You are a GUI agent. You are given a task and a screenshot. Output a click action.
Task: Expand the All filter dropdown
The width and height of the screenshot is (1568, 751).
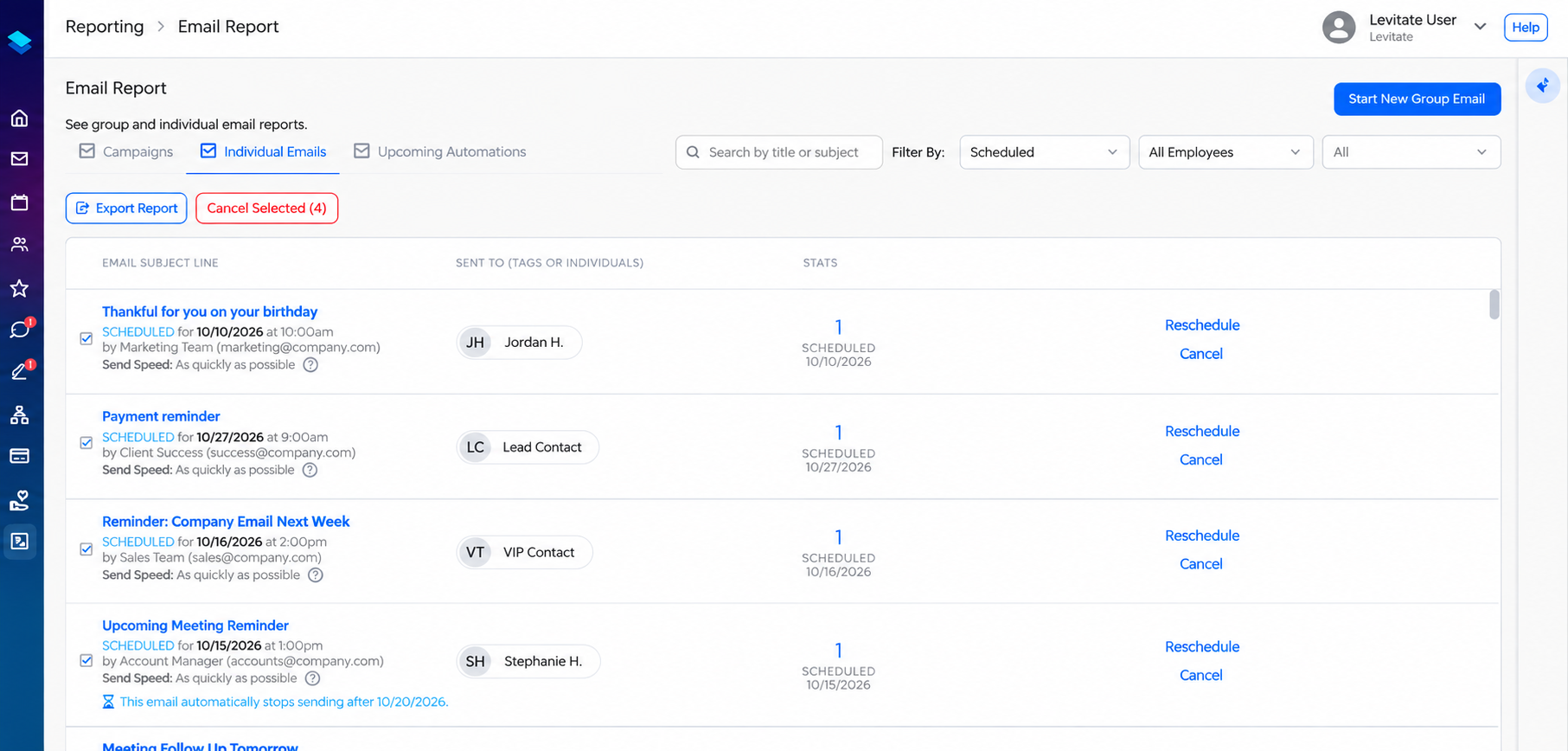click(x=1411, y=152)
